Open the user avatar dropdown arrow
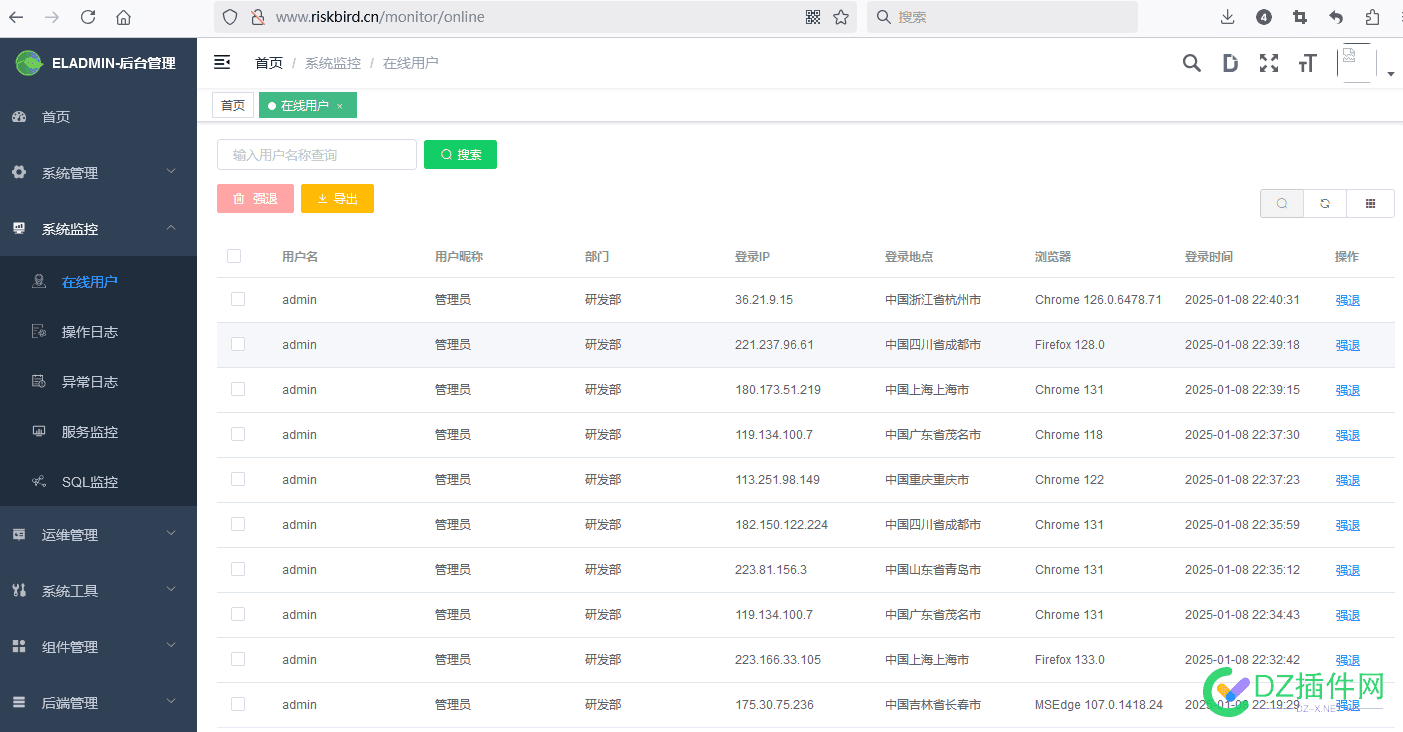 (x=1390, y=74)
